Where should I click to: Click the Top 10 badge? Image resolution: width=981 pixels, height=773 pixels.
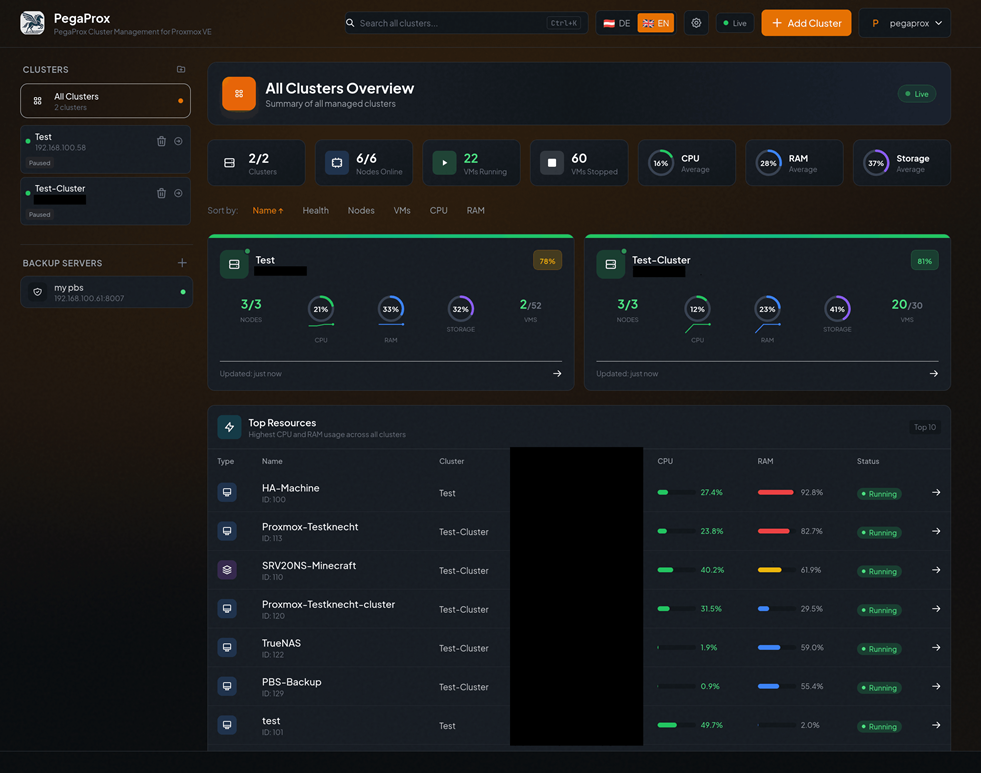[925, 427]
